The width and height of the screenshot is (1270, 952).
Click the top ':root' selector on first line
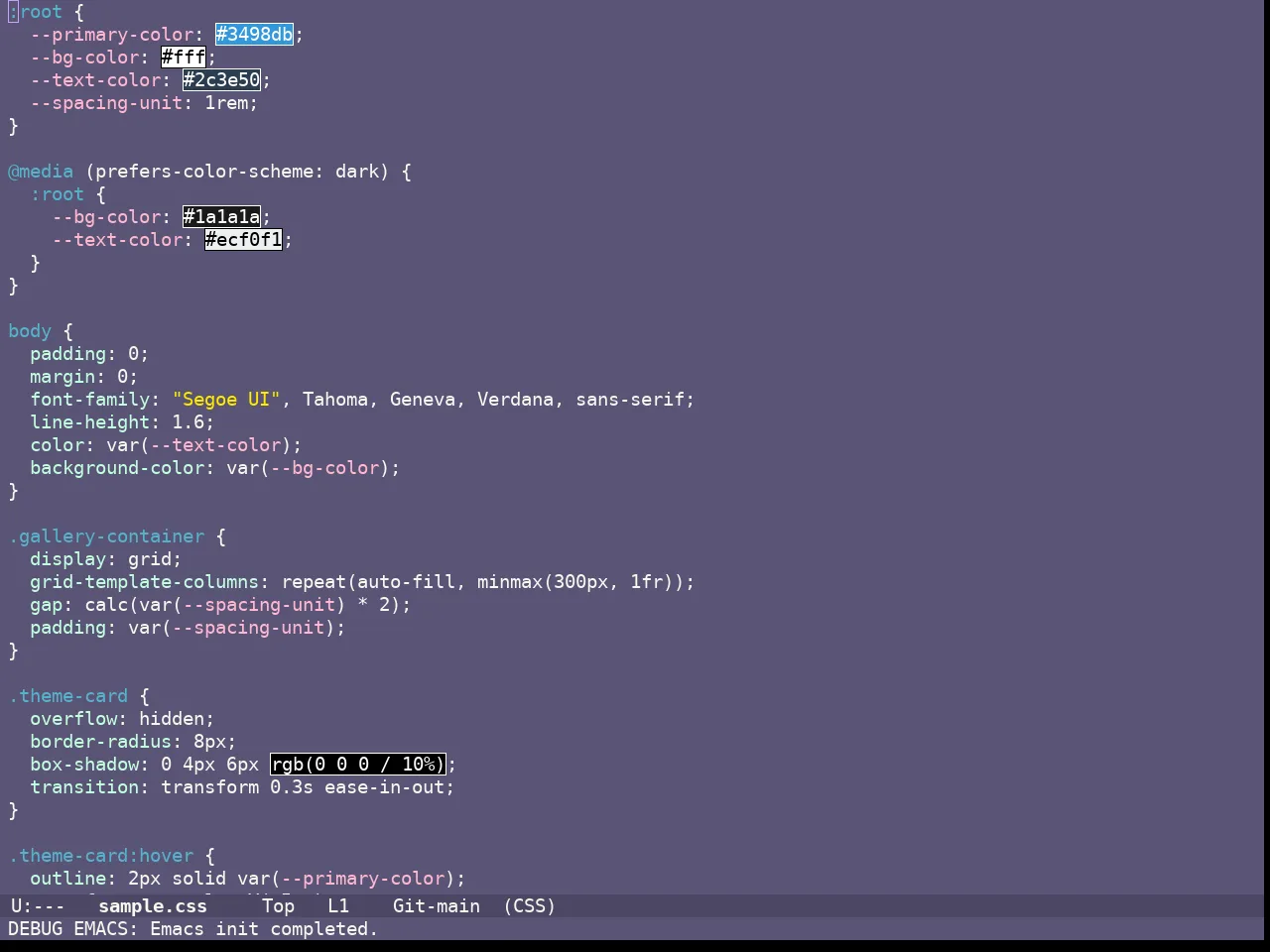[x=36, y=12]
